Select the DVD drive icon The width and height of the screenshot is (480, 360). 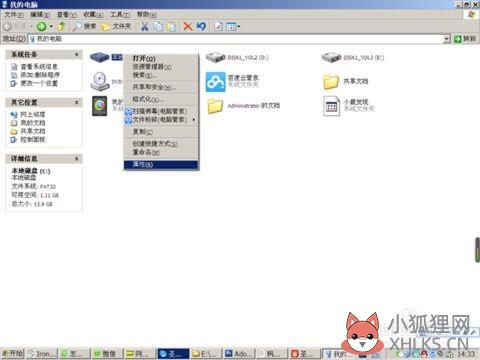click(100, 81)
